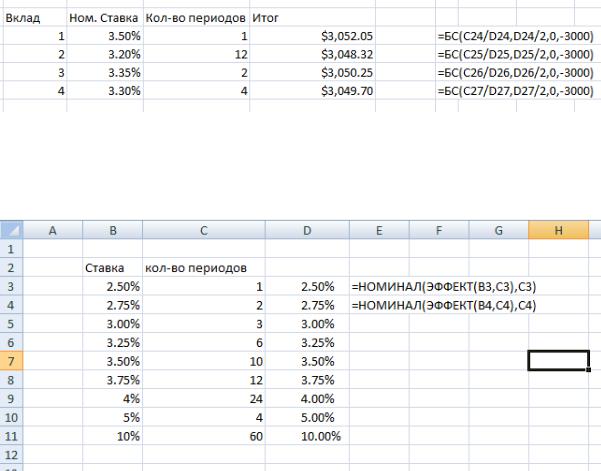Select column B header

(x=112, y=230)
